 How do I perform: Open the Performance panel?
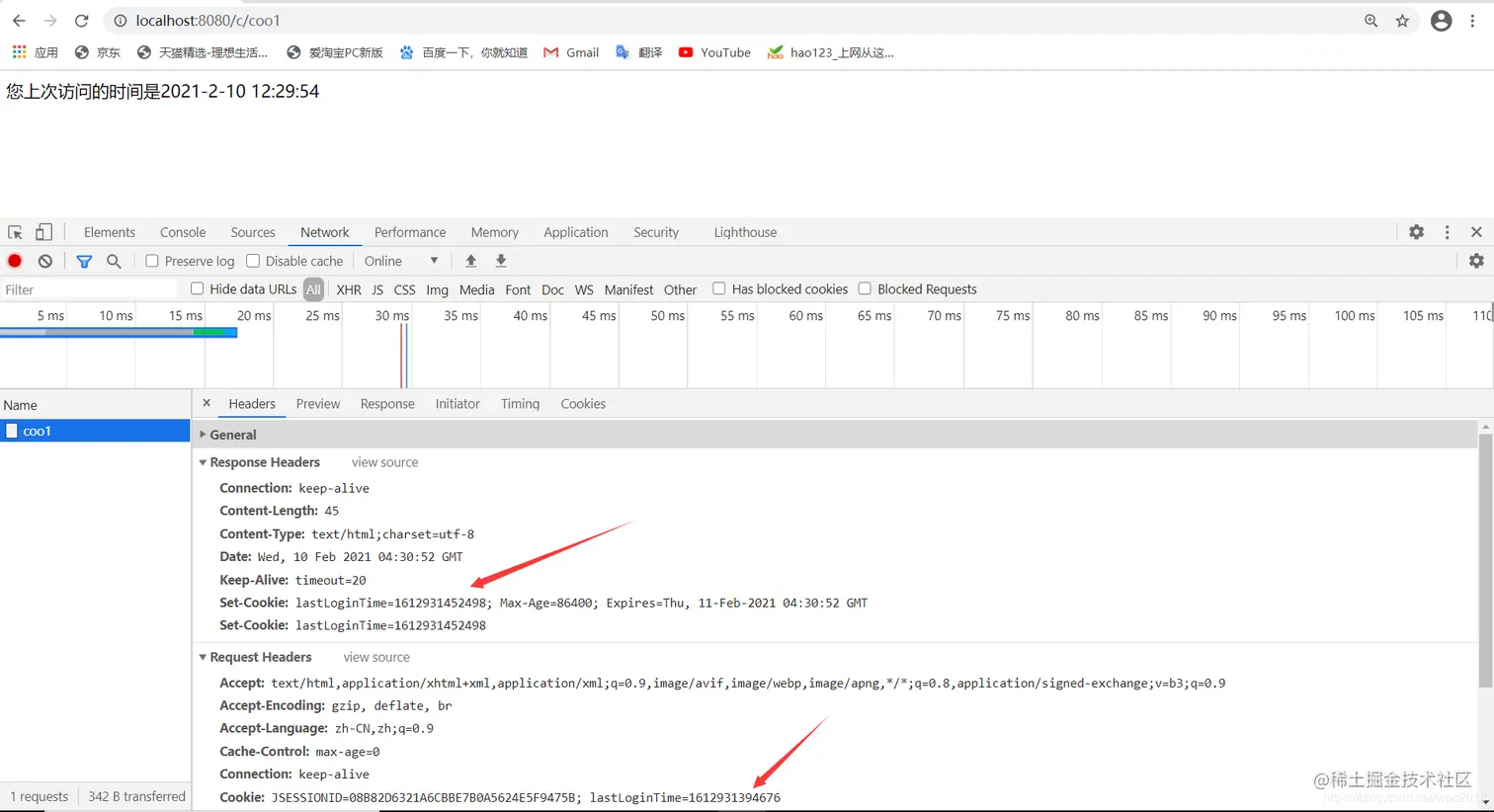(410, 232)
